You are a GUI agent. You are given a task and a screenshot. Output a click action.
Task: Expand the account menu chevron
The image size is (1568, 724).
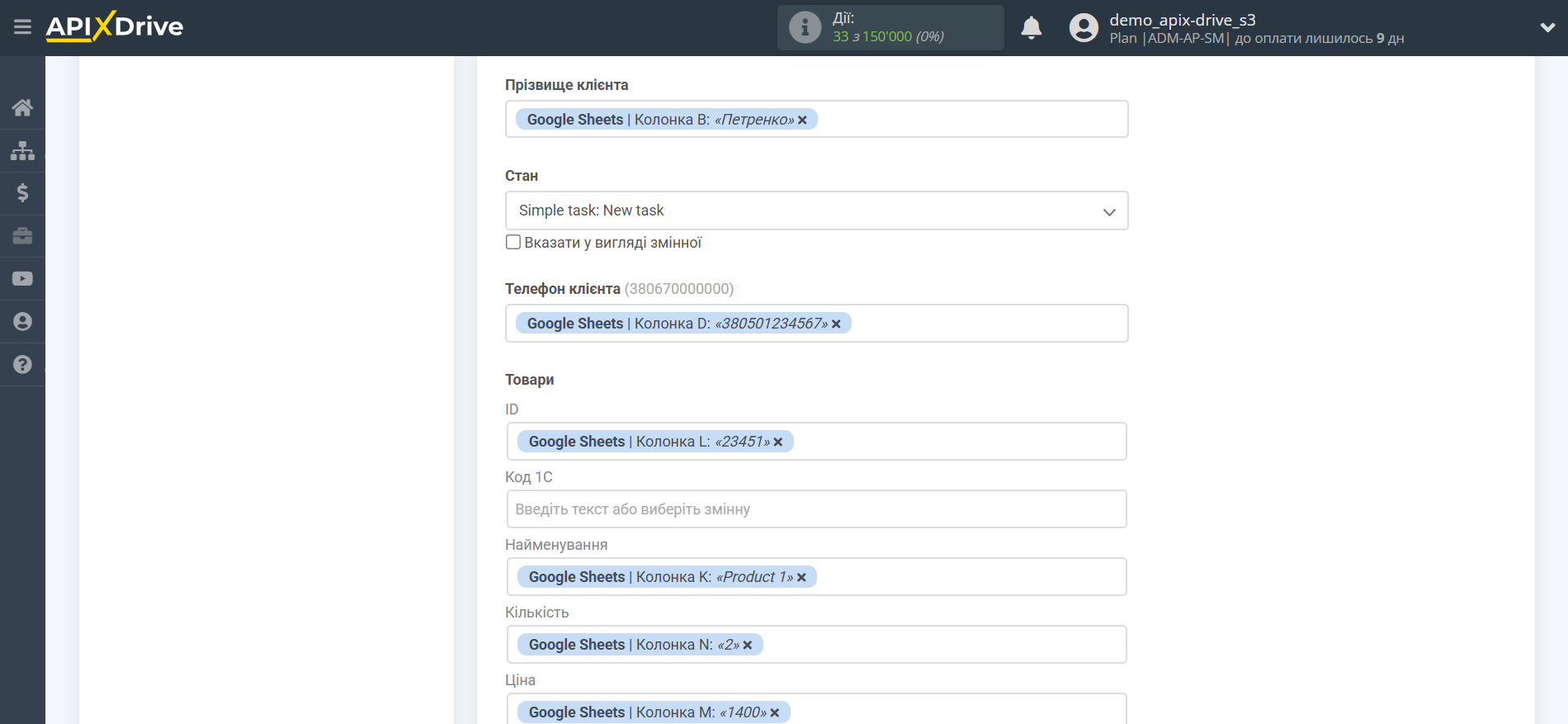coord(1547,27)
